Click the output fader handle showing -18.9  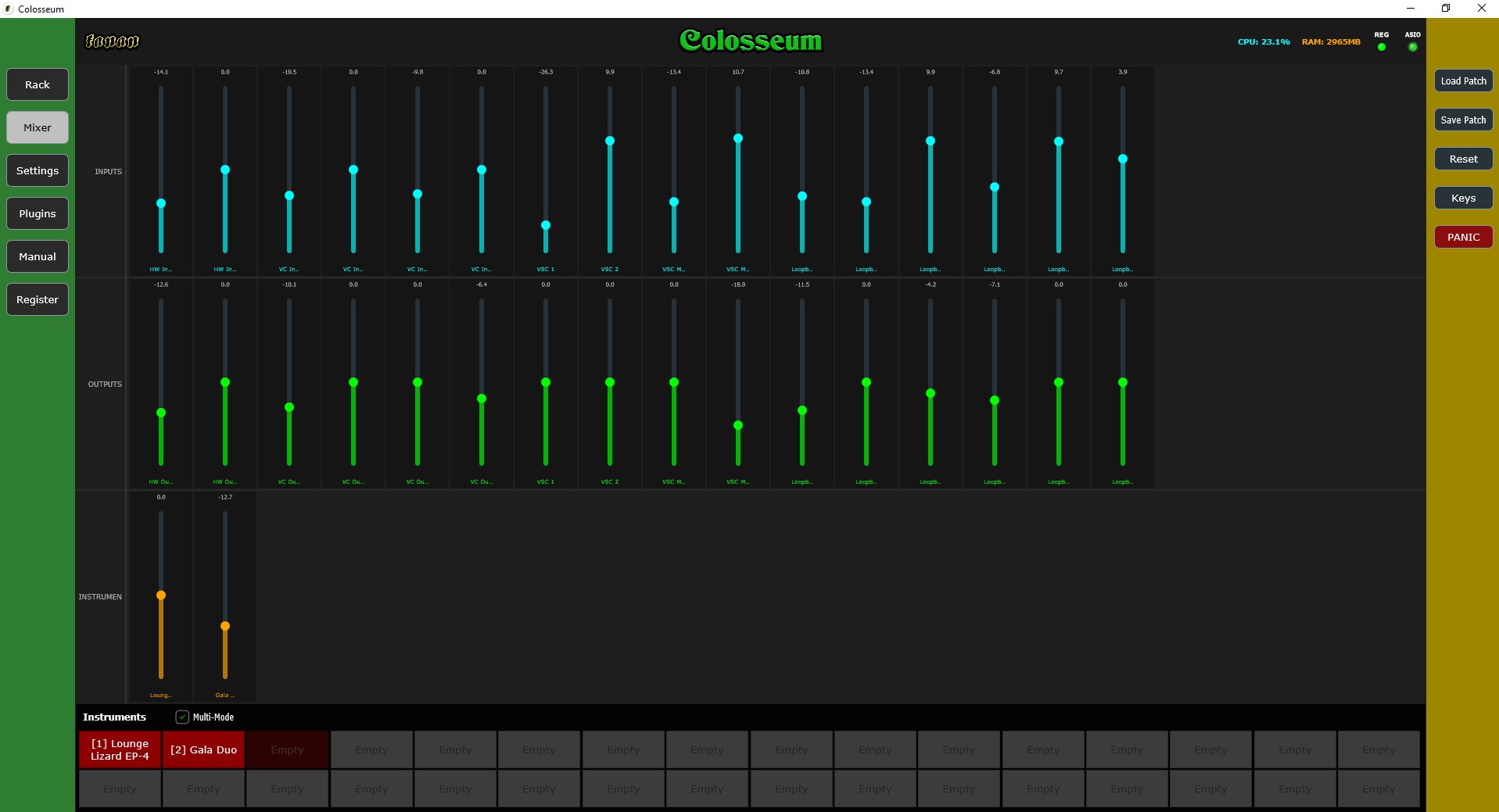coord(738,426)
